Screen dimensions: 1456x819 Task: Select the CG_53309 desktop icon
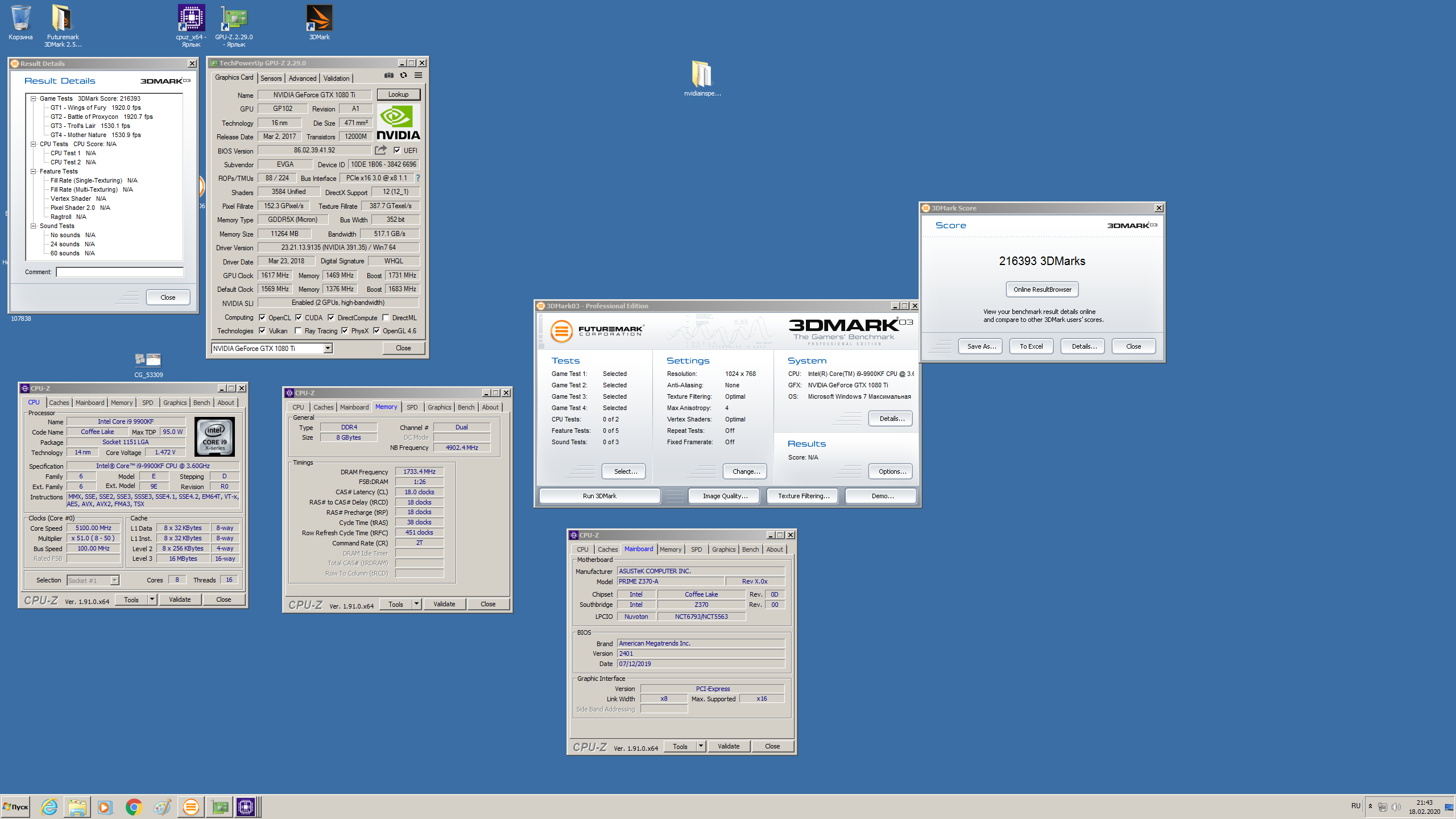(x=148, y=365)
